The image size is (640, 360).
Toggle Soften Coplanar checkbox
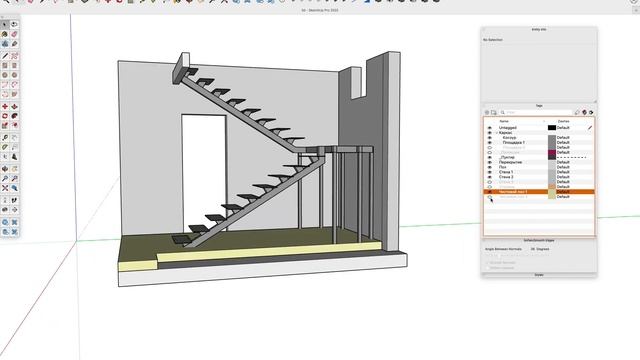point(487,268)
